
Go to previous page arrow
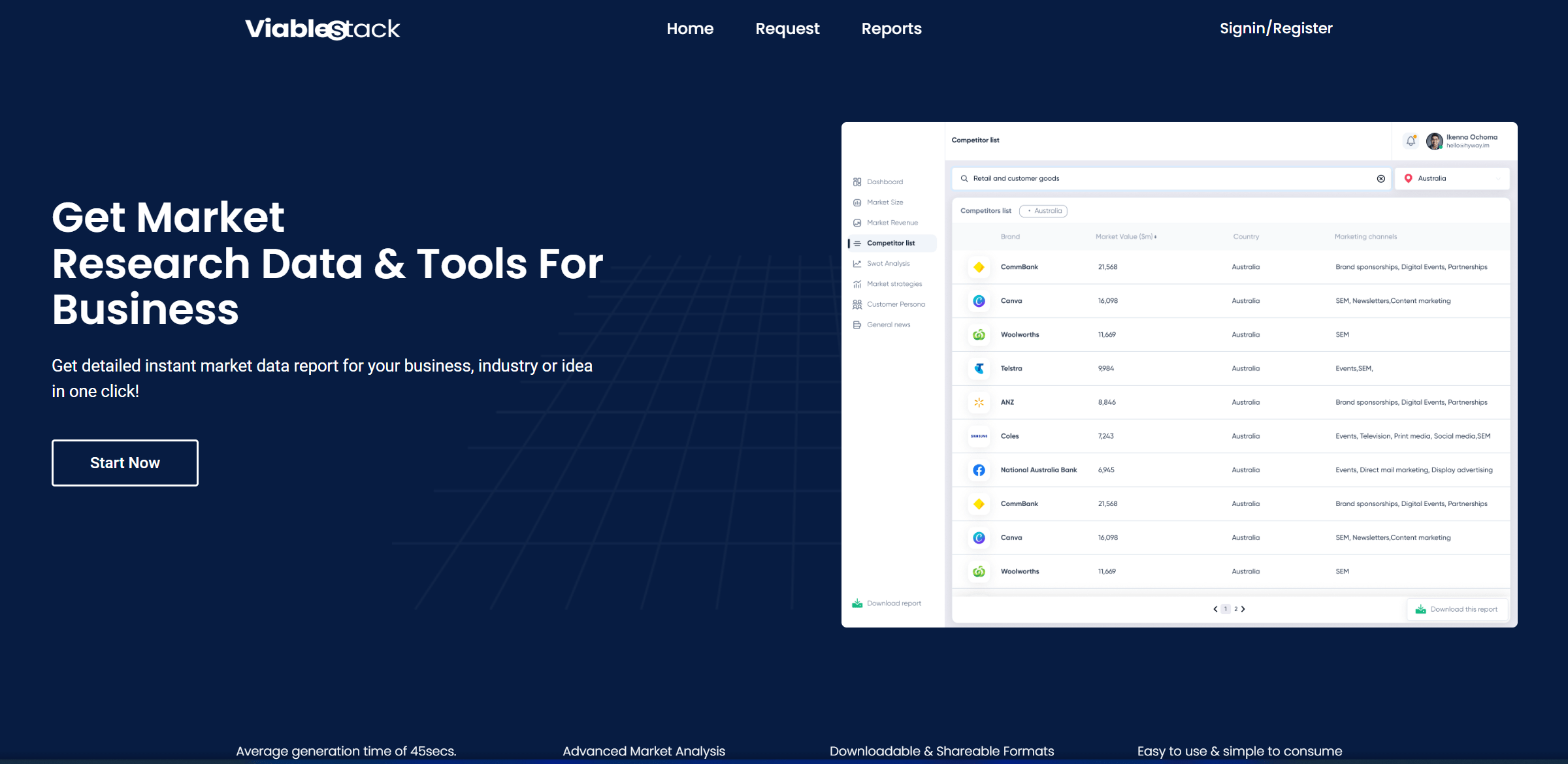pos(1215,609)
